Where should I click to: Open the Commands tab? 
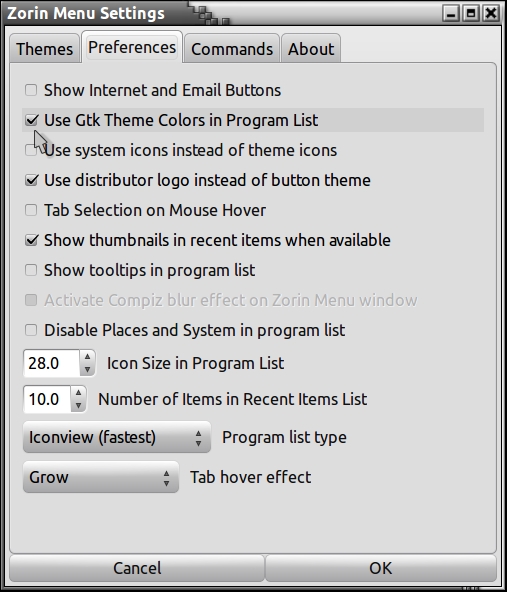[x=232, y=49]
